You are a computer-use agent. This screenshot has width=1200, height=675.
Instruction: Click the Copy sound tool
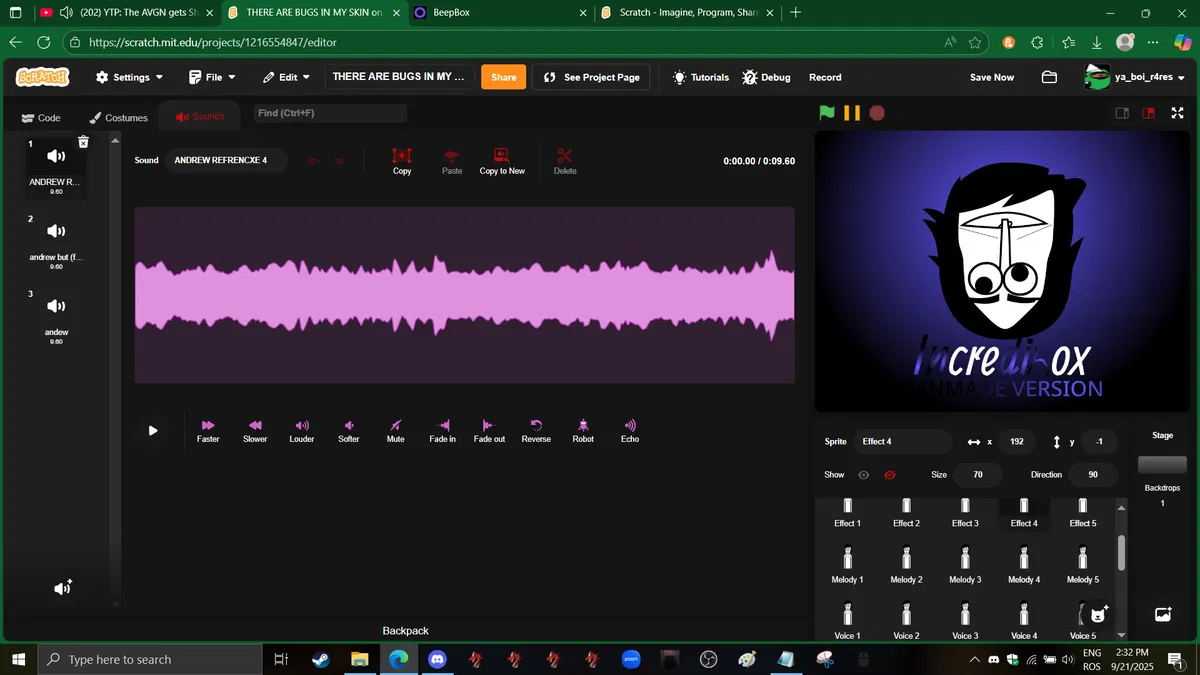coord(402,161)
